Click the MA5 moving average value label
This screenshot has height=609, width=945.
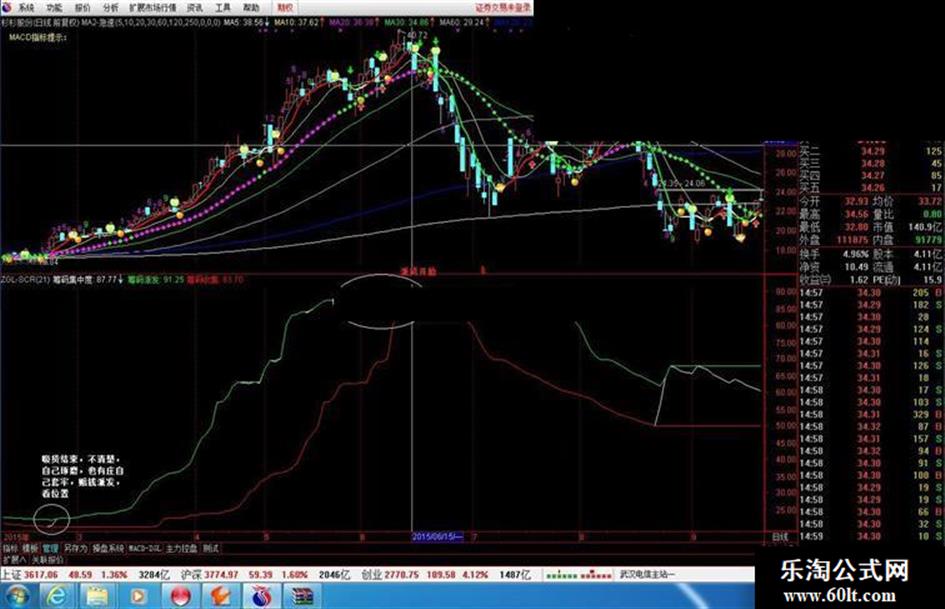tap(243, 22)
